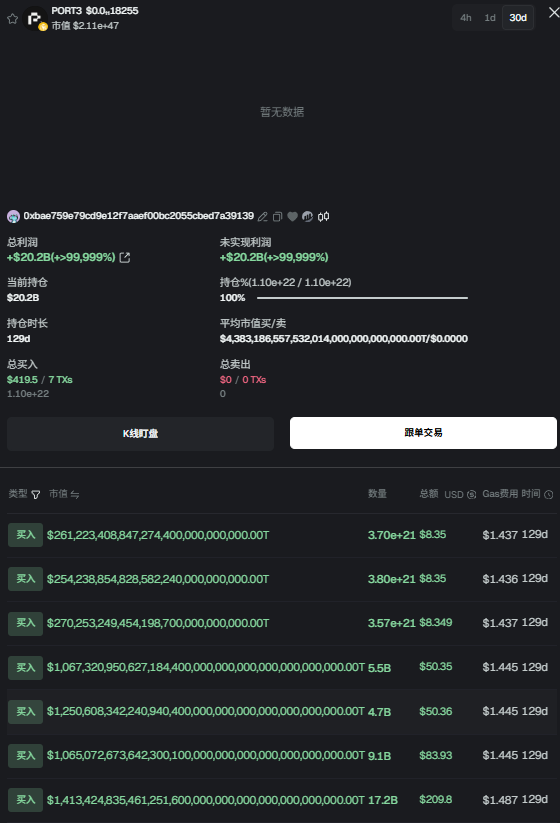Click the $1.487 gas fee value
560x823 pixels.
click(x=500, y=800)
